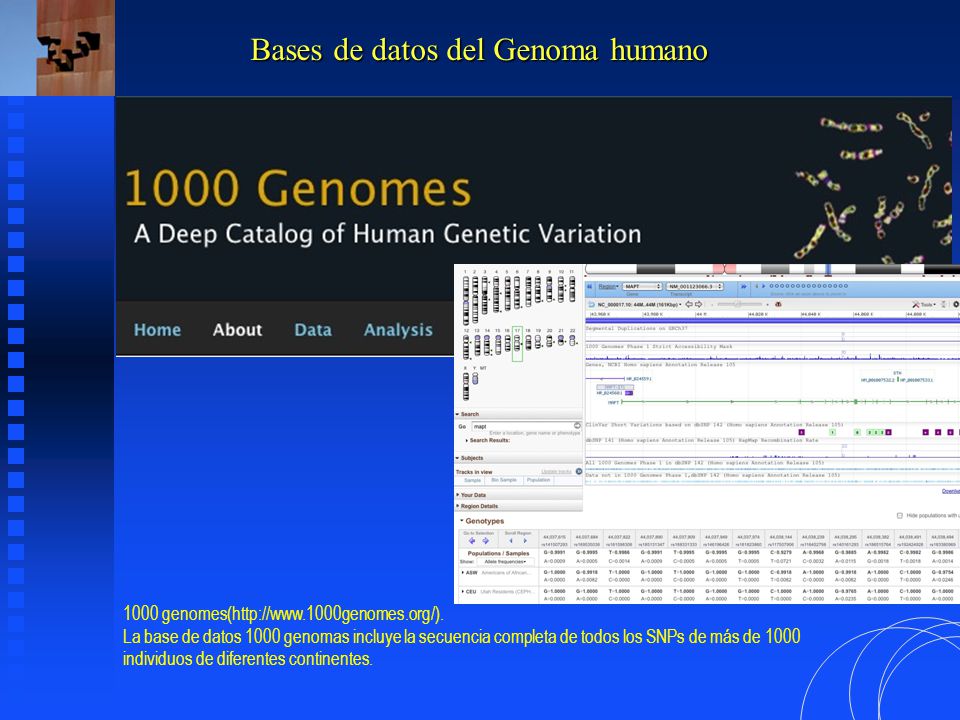
Task: Toggle the Hide populations checkbox
Action: coord(899,516)
